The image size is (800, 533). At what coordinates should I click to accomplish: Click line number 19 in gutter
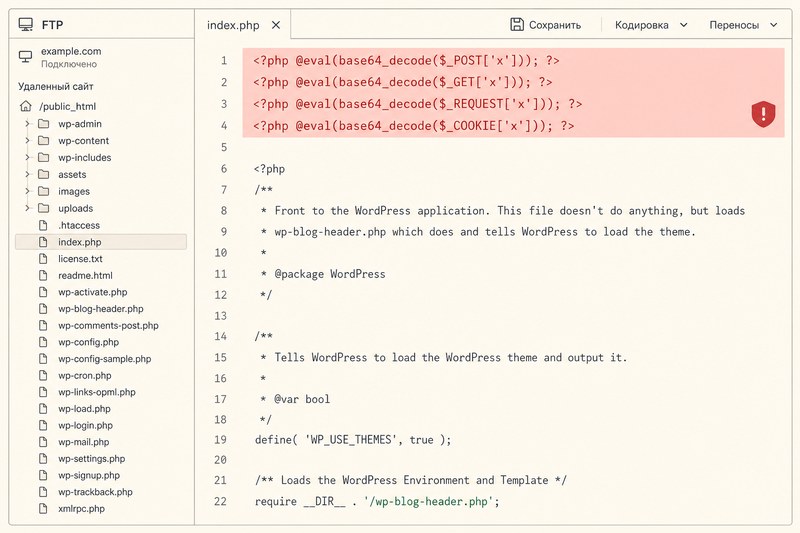tap(220, 440)
